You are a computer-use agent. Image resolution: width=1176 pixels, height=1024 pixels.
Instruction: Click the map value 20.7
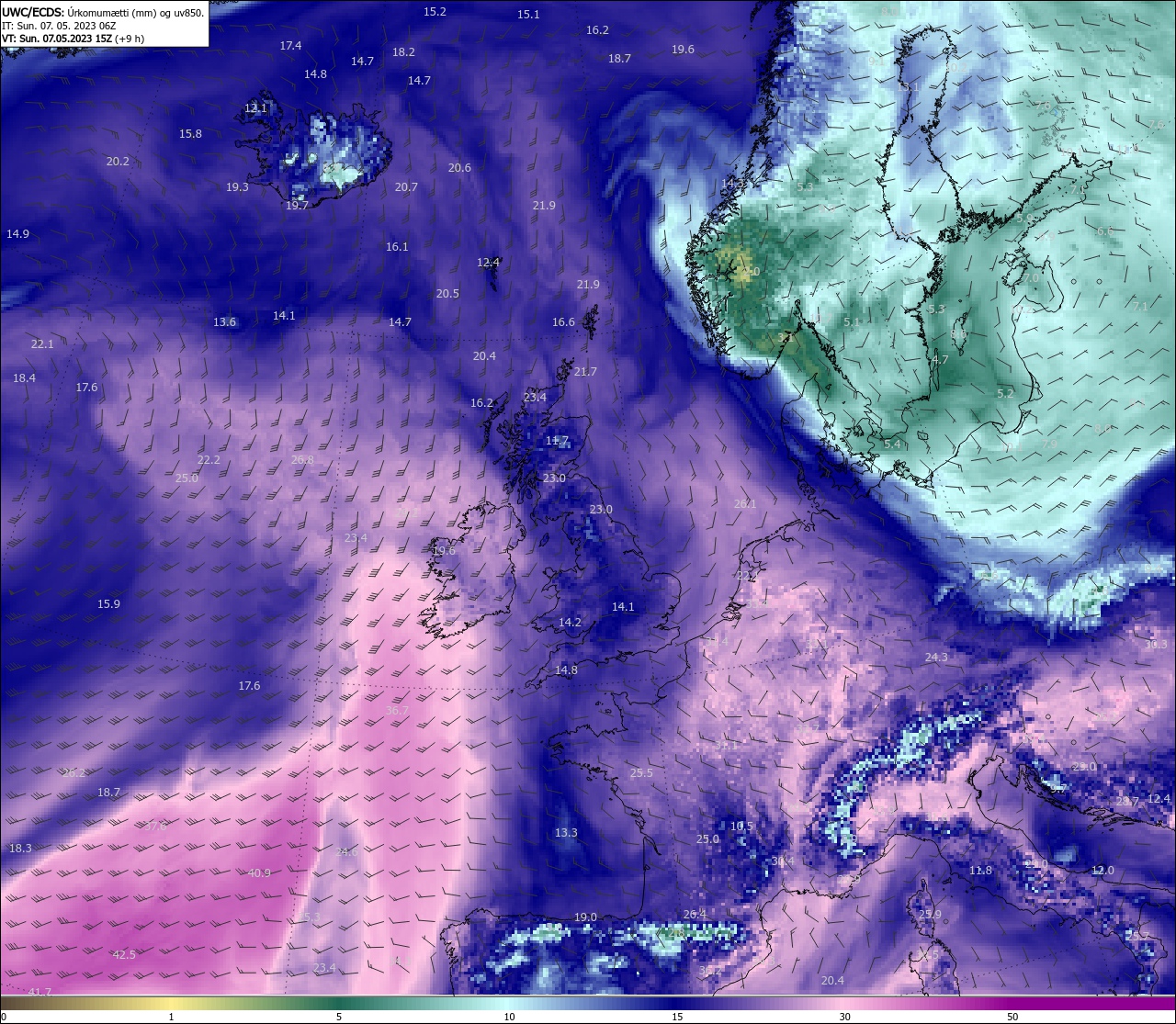click(406, 187)
